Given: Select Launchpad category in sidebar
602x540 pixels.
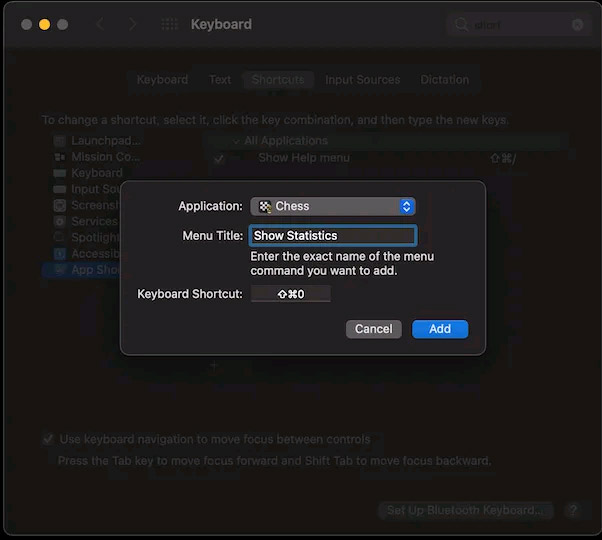Looking at the screenshot, I should coord(96,140).
